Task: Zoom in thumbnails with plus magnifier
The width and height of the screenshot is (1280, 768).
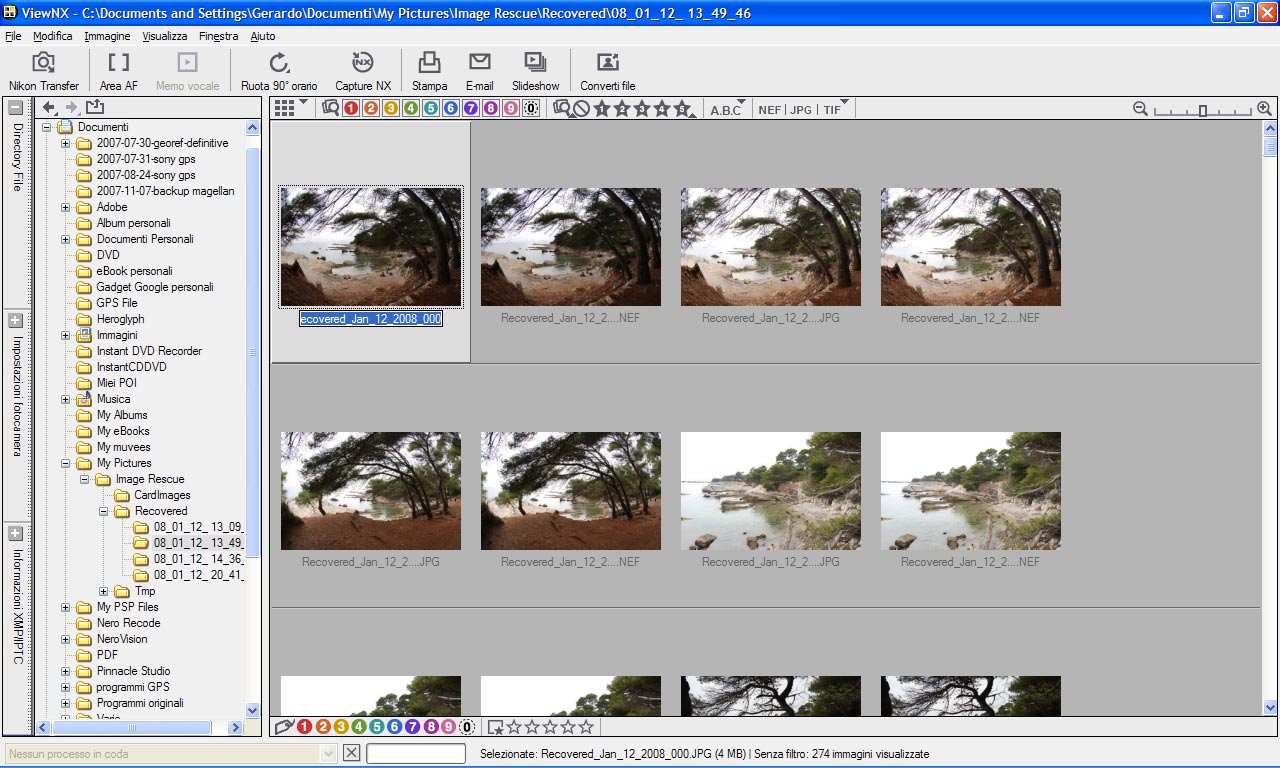Action: coord(1264,109)
